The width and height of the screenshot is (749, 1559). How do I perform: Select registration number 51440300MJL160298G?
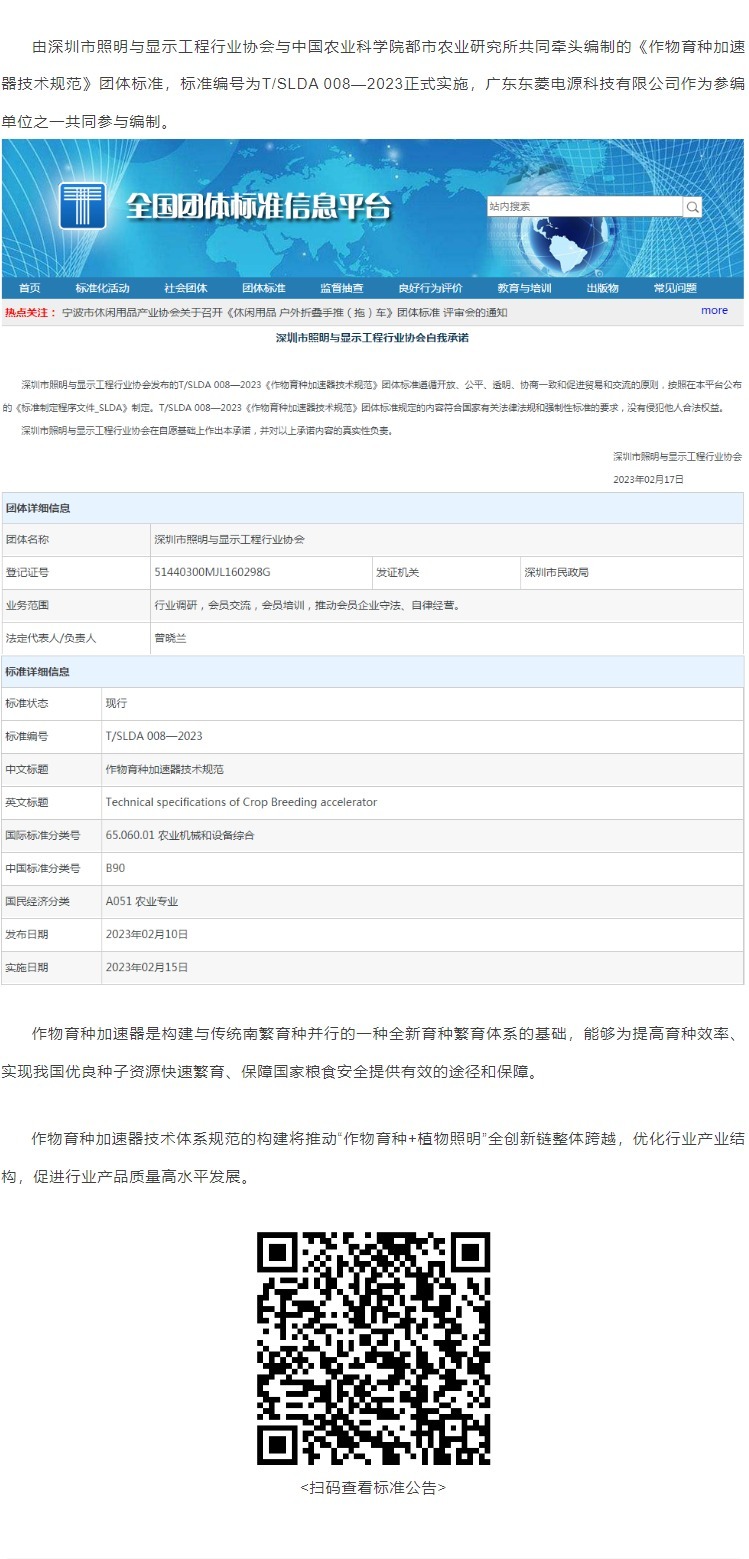[x=212, y=573]
